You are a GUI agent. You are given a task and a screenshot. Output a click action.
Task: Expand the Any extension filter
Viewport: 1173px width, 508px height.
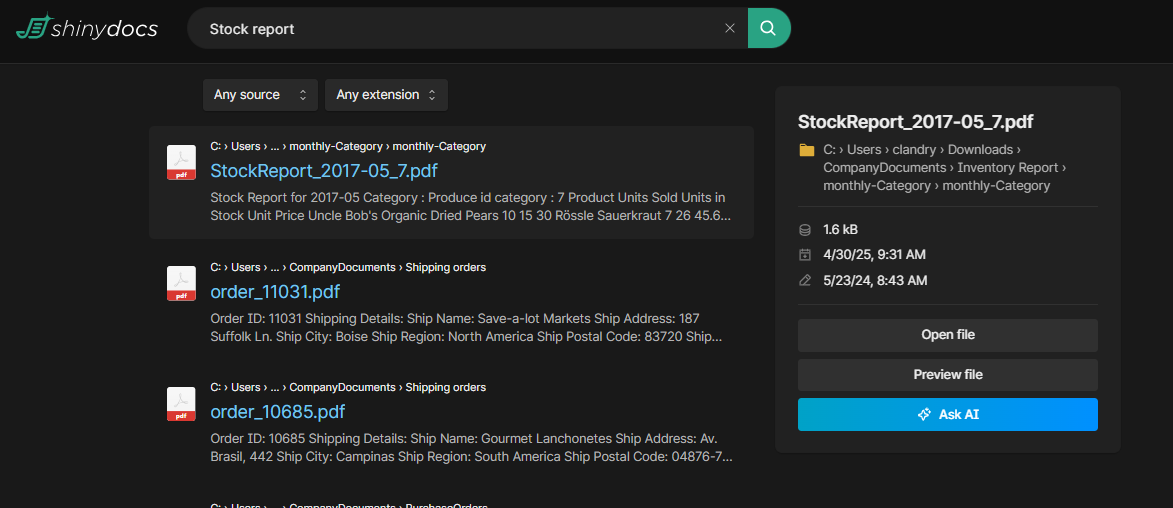386,95
